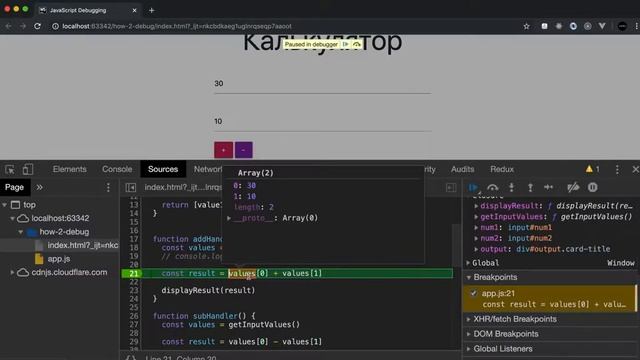
Task: Show more navigator tabs chevron
Action: pos(40,187)
